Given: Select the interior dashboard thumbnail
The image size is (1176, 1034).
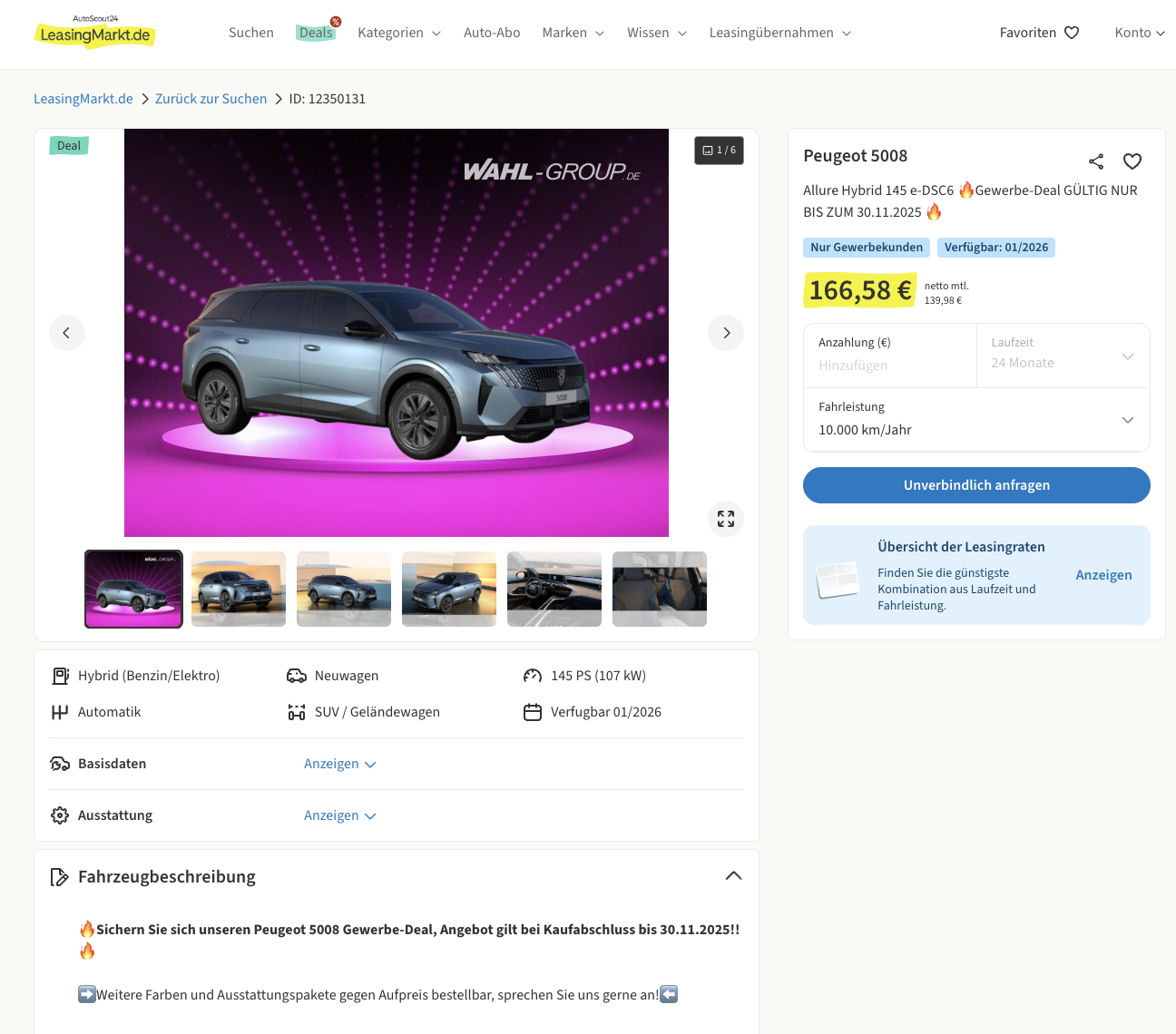Looking at the screenshot, I should (554, 589).
